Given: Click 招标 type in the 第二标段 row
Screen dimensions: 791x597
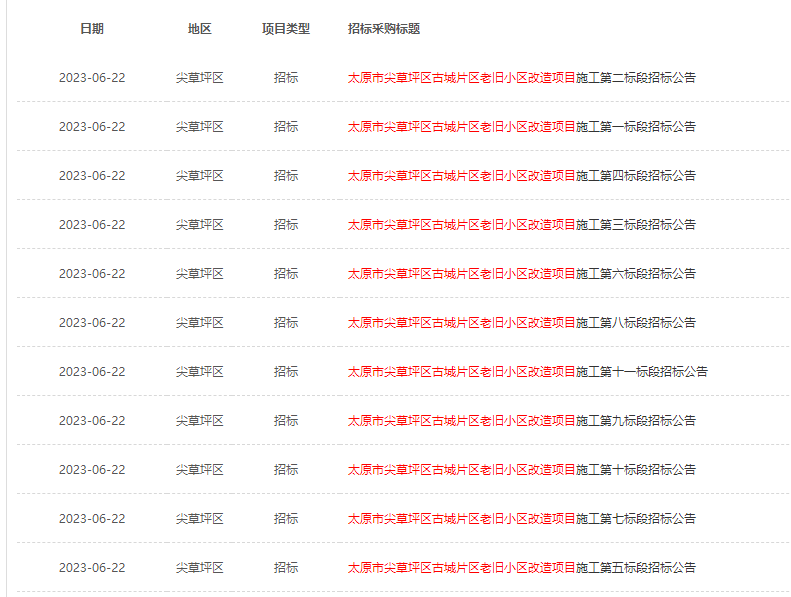Looking at the screenshot, I should pyautogui.click(x=286, y=78).
